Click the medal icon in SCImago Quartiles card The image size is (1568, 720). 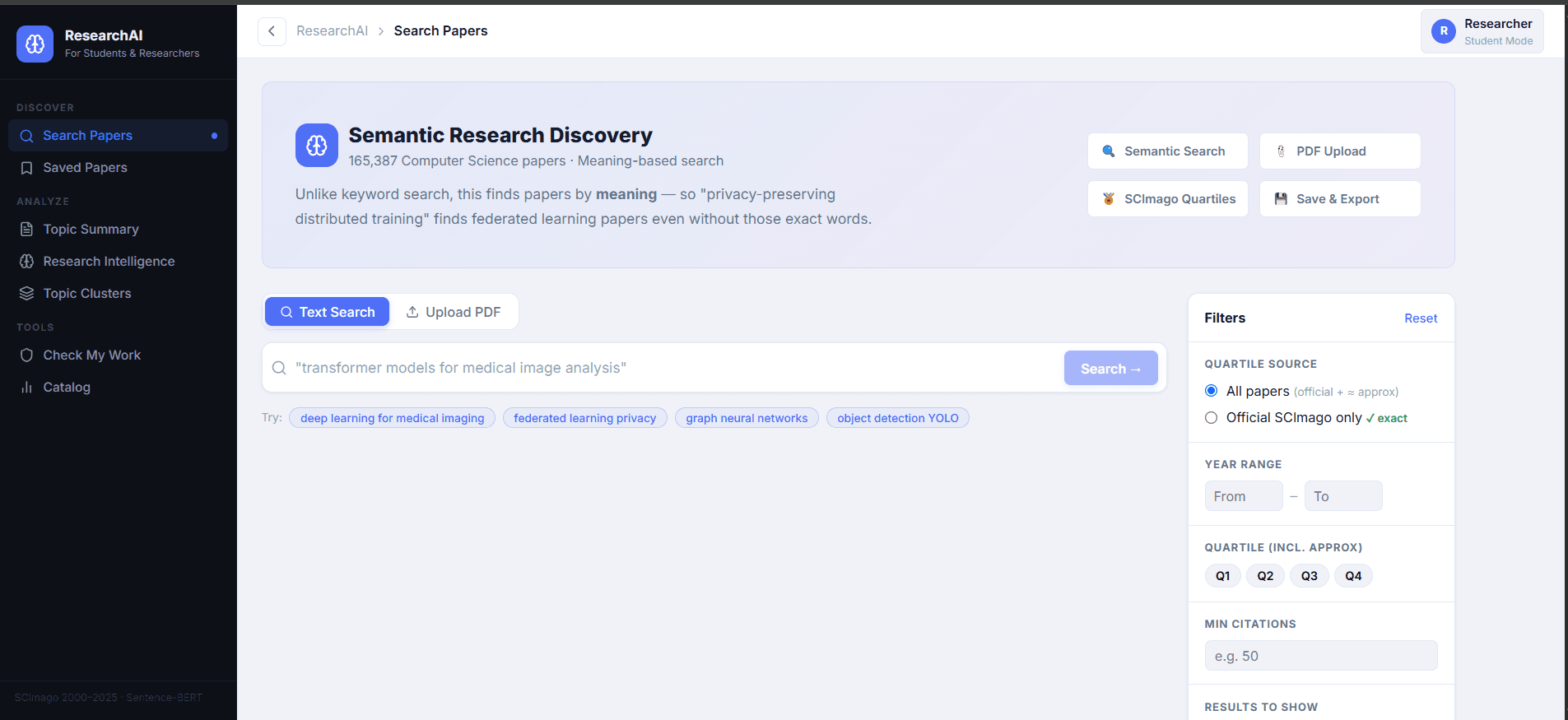[1109, 199]
